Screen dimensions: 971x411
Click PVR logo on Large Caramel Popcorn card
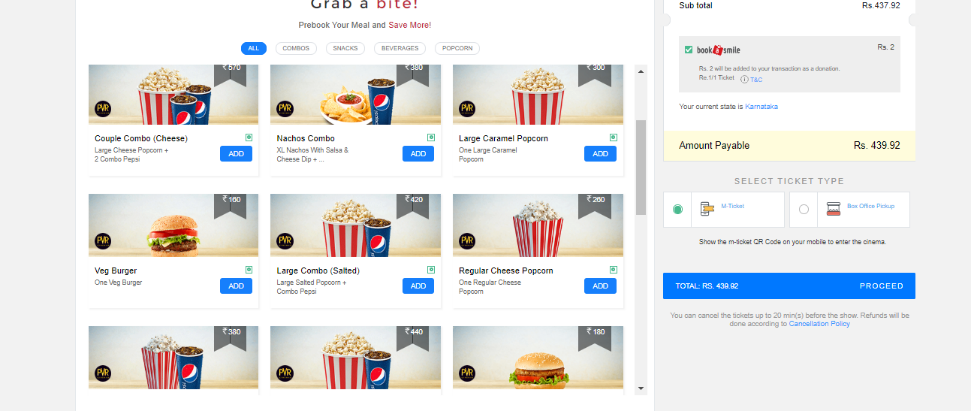tap(468, 109)
